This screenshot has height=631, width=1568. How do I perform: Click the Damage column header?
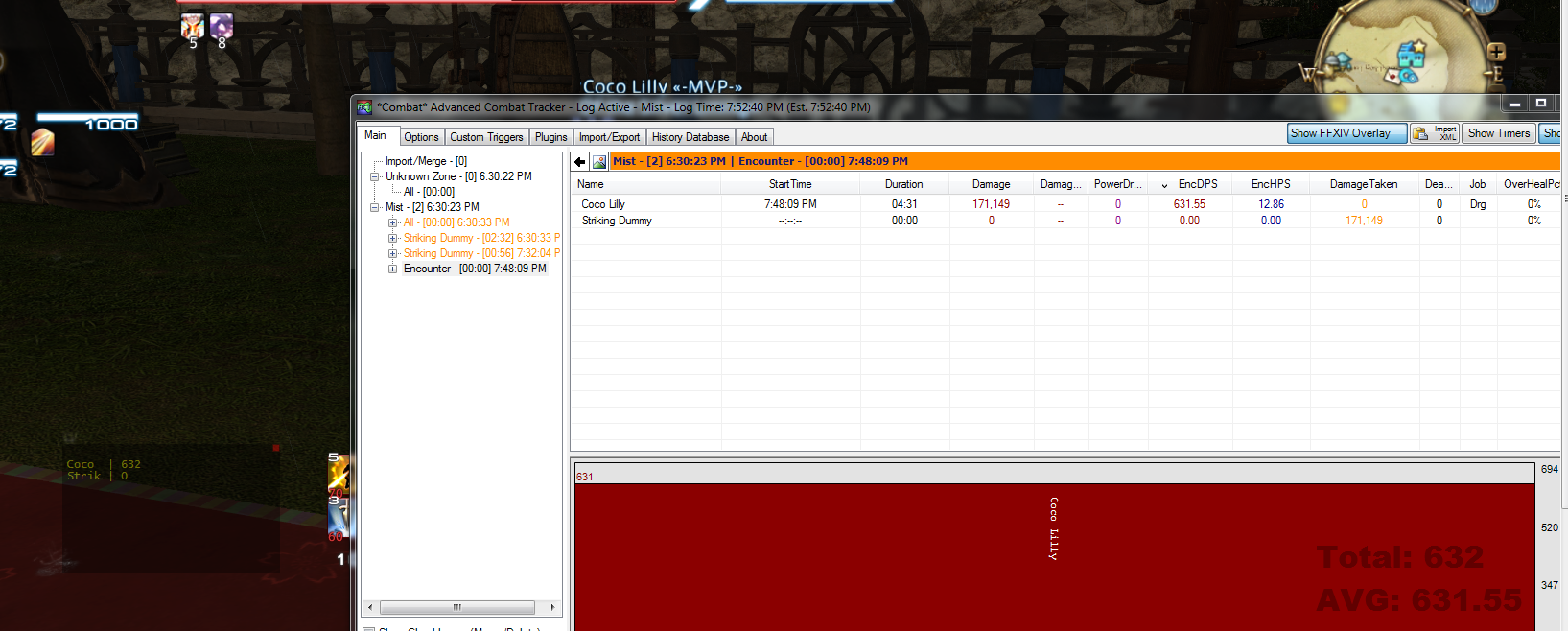992,184
